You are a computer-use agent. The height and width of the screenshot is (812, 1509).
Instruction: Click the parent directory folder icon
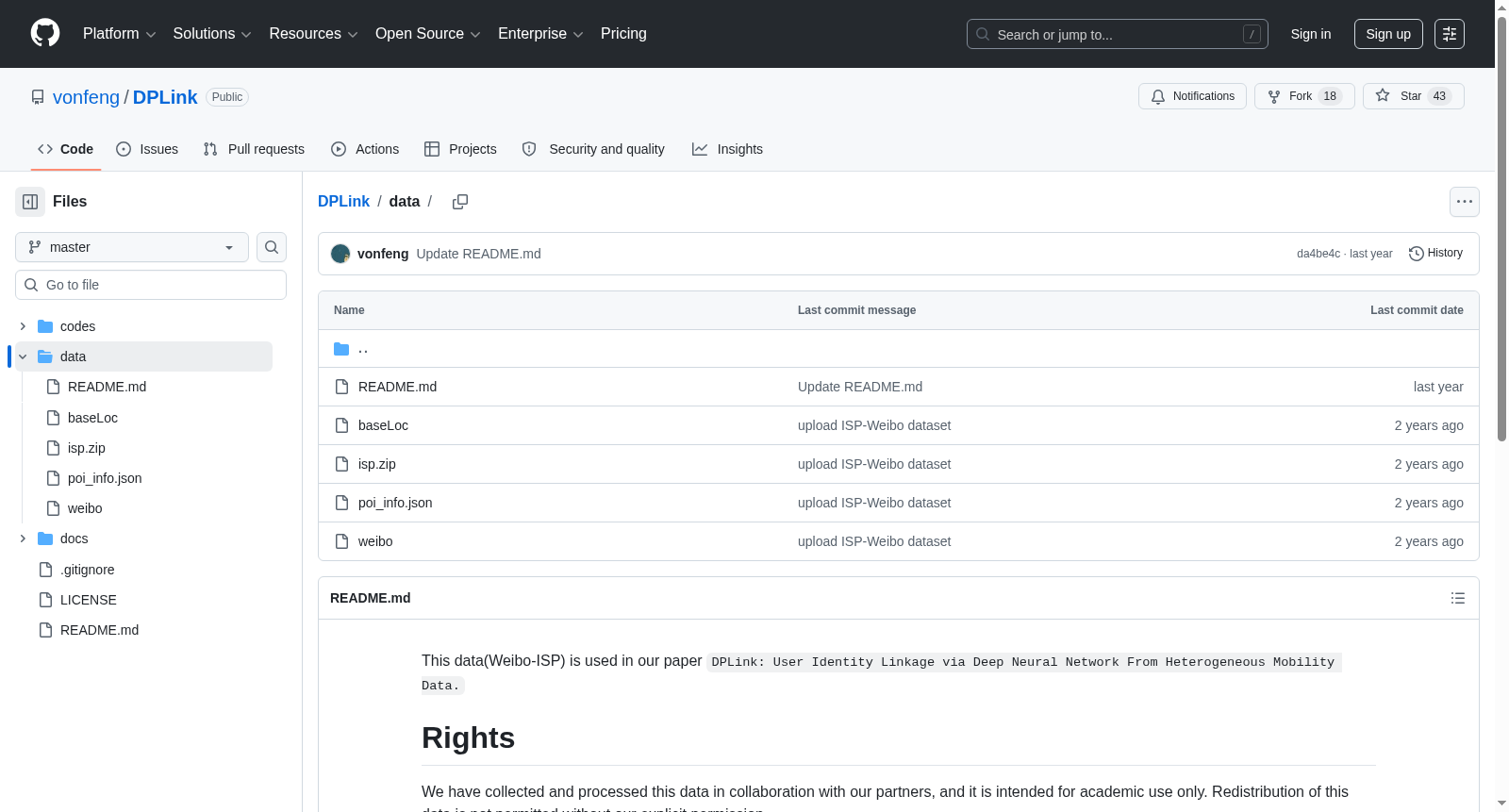pyautogui.click(x=341, y=349)
